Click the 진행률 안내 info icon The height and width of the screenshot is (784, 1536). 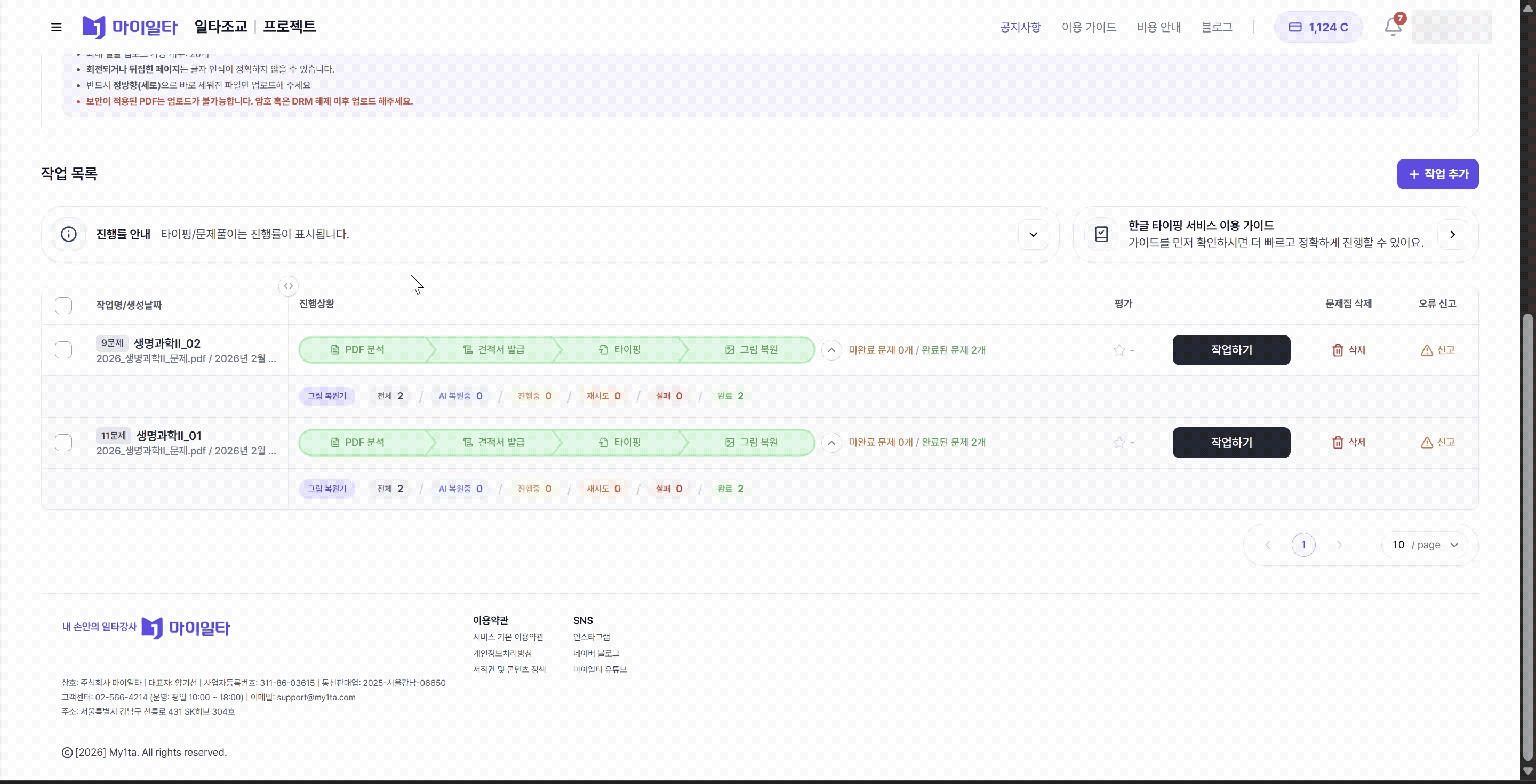[69, 234]
